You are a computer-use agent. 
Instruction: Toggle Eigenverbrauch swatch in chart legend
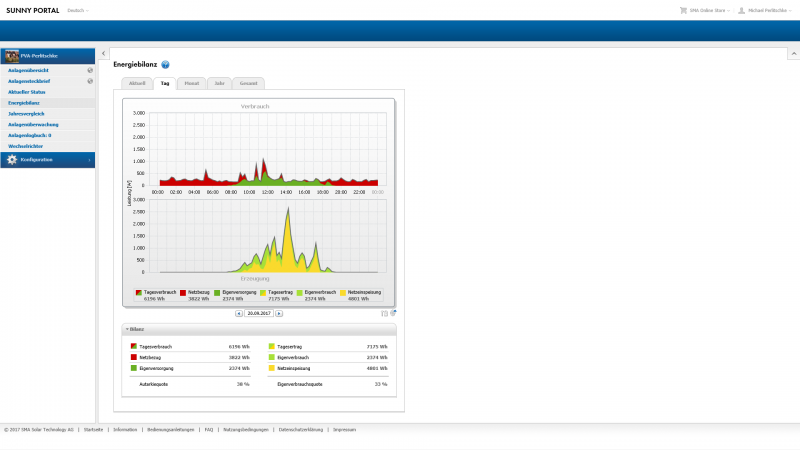pyautogui.click(x=299, y=292)
